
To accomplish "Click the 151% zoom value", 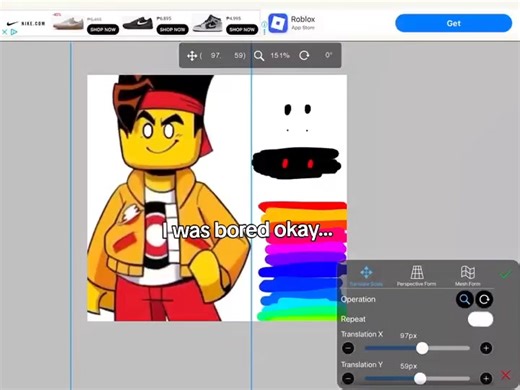I will (280, 55).
